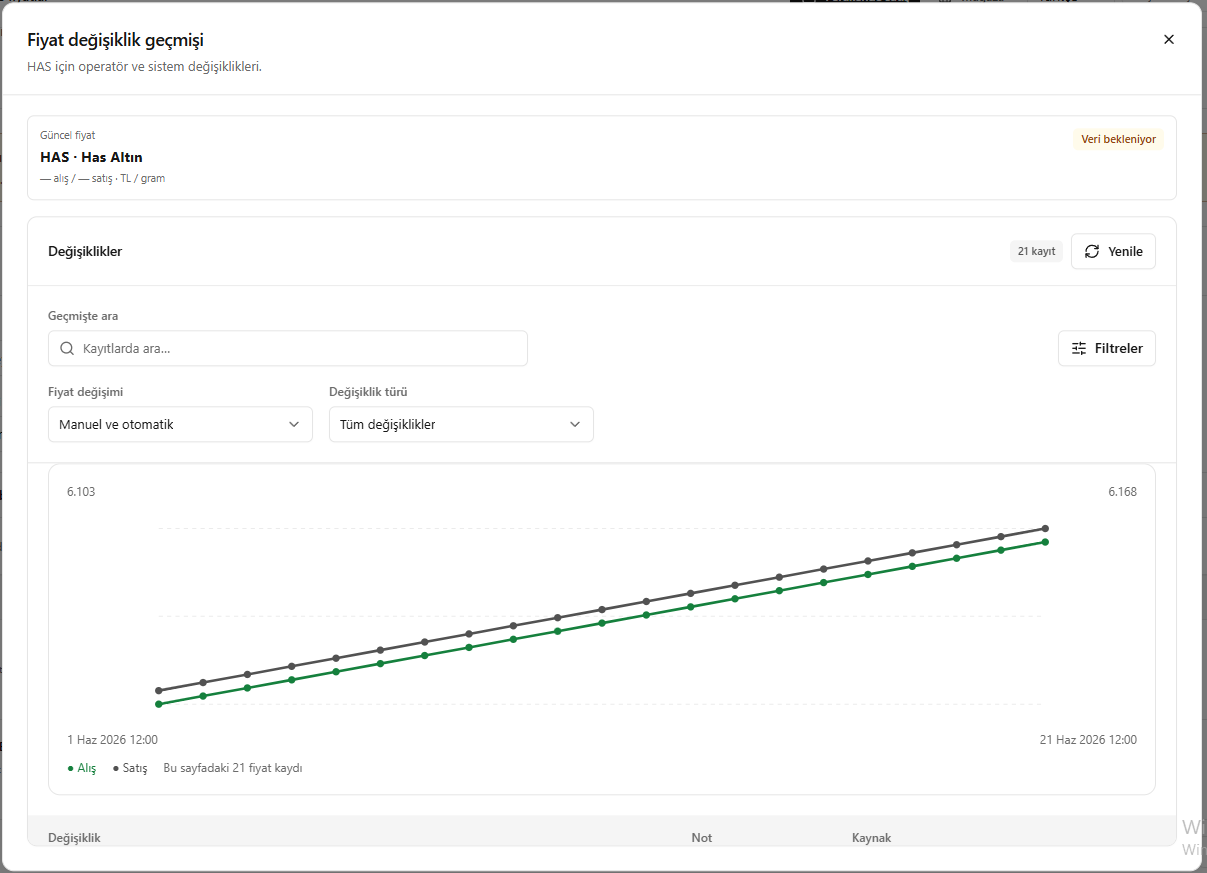This screenshot has width=1207, height=873.
Task: Close the Fiyat değişiklik geçmişi dialog
Action: click(x=1169, y=40)
